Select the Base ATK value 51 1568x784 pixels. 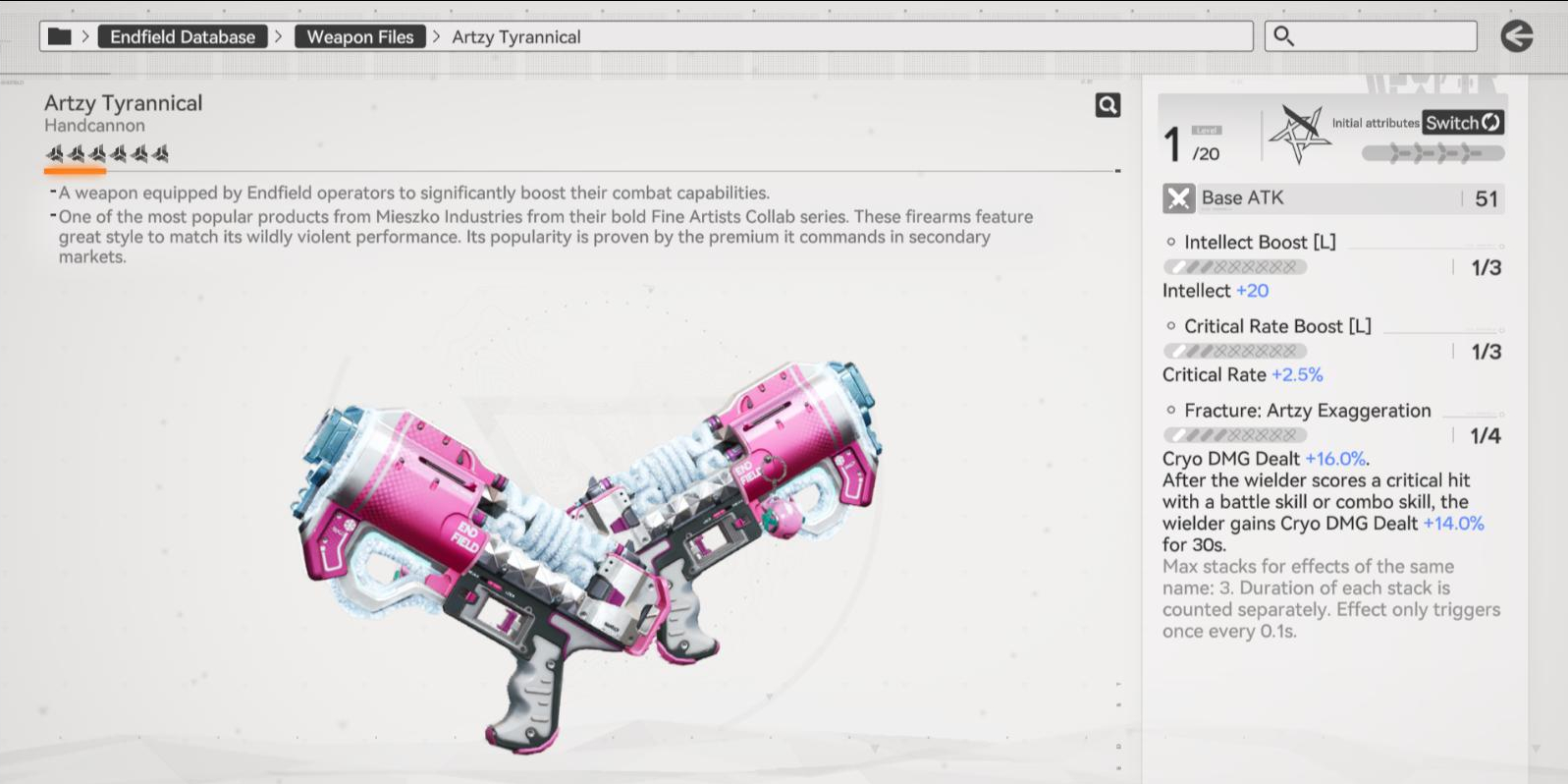pyautogui.click(x=1487, y=198)
